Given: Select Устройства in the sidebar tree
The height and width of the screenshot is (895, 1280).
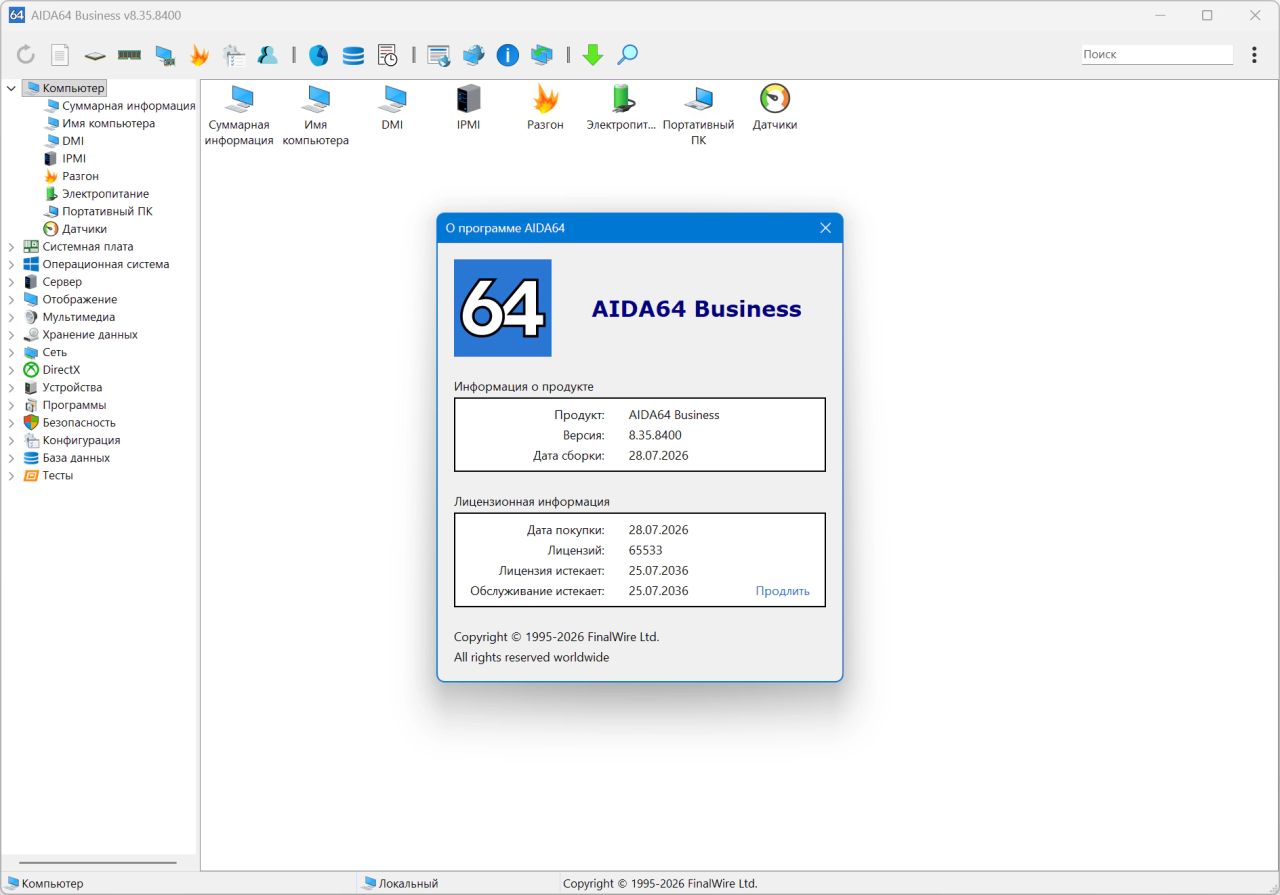Looking at the screenshot, I should [x=72, y=387].
